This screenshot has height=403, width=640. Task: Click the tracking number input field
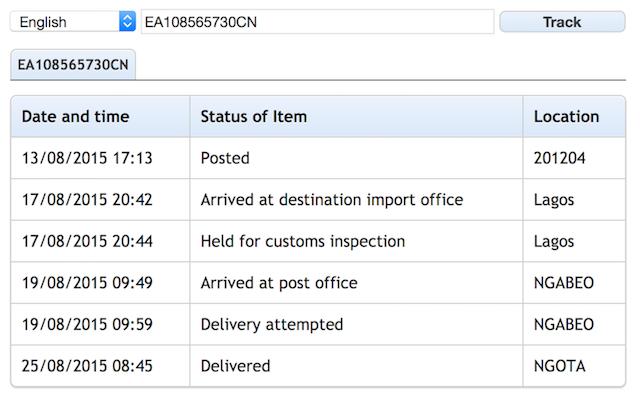click(x=317, y=22)
